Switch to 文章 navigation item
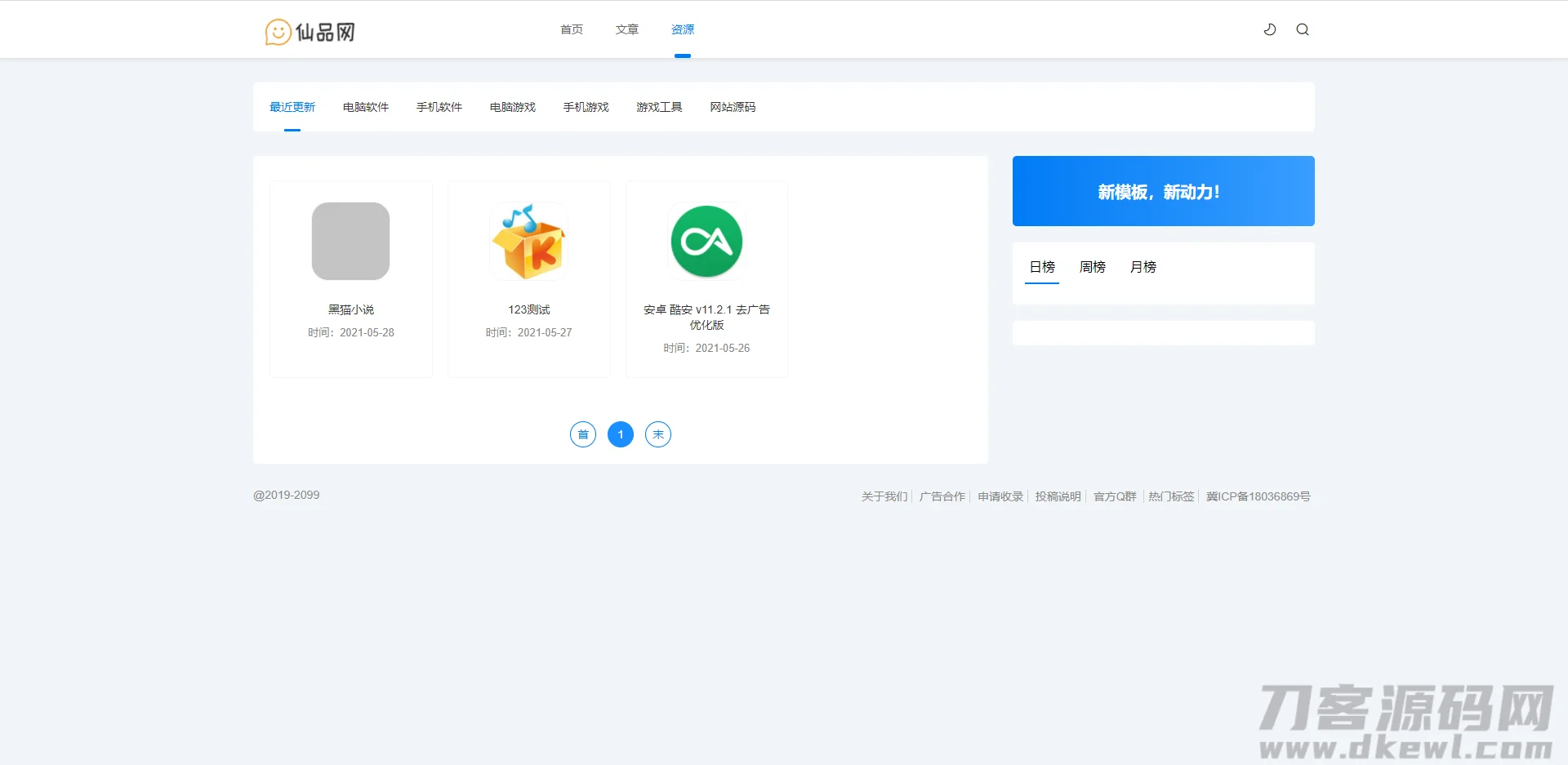 [x=627, y=29]
